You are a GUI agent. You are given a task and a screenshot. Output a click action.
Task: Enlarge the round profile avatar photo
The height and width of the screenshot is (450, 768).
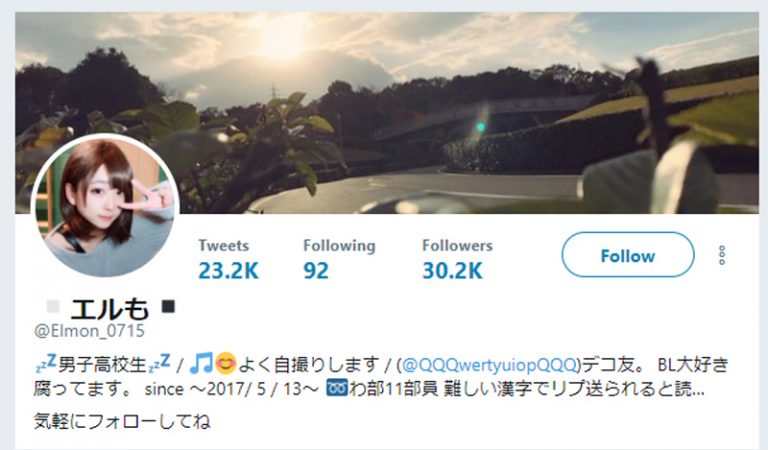click(x=105, y=207)
